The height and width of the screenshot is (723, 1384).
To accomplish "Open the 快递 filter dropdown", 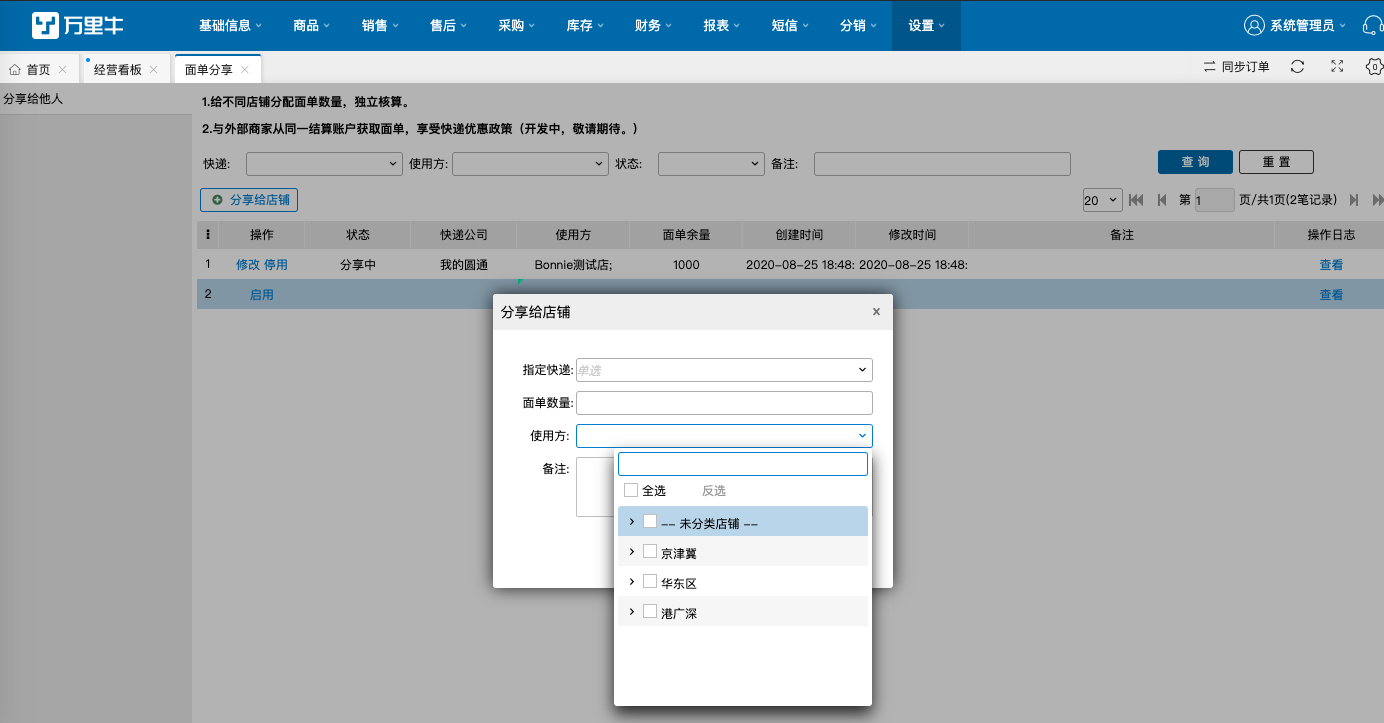I will [x=324, y=164].
